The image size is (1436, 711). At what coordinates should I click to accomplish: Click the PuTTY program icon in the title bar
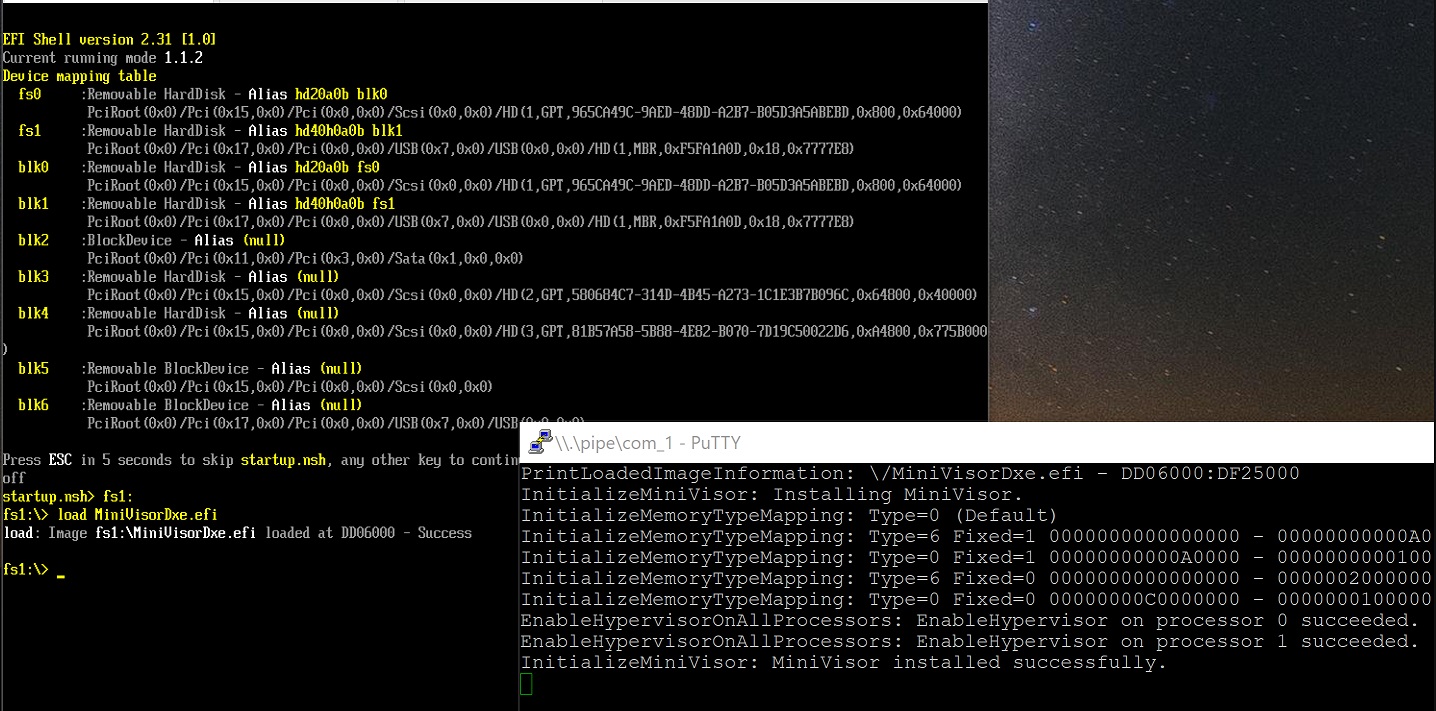[x=542, y=442]
